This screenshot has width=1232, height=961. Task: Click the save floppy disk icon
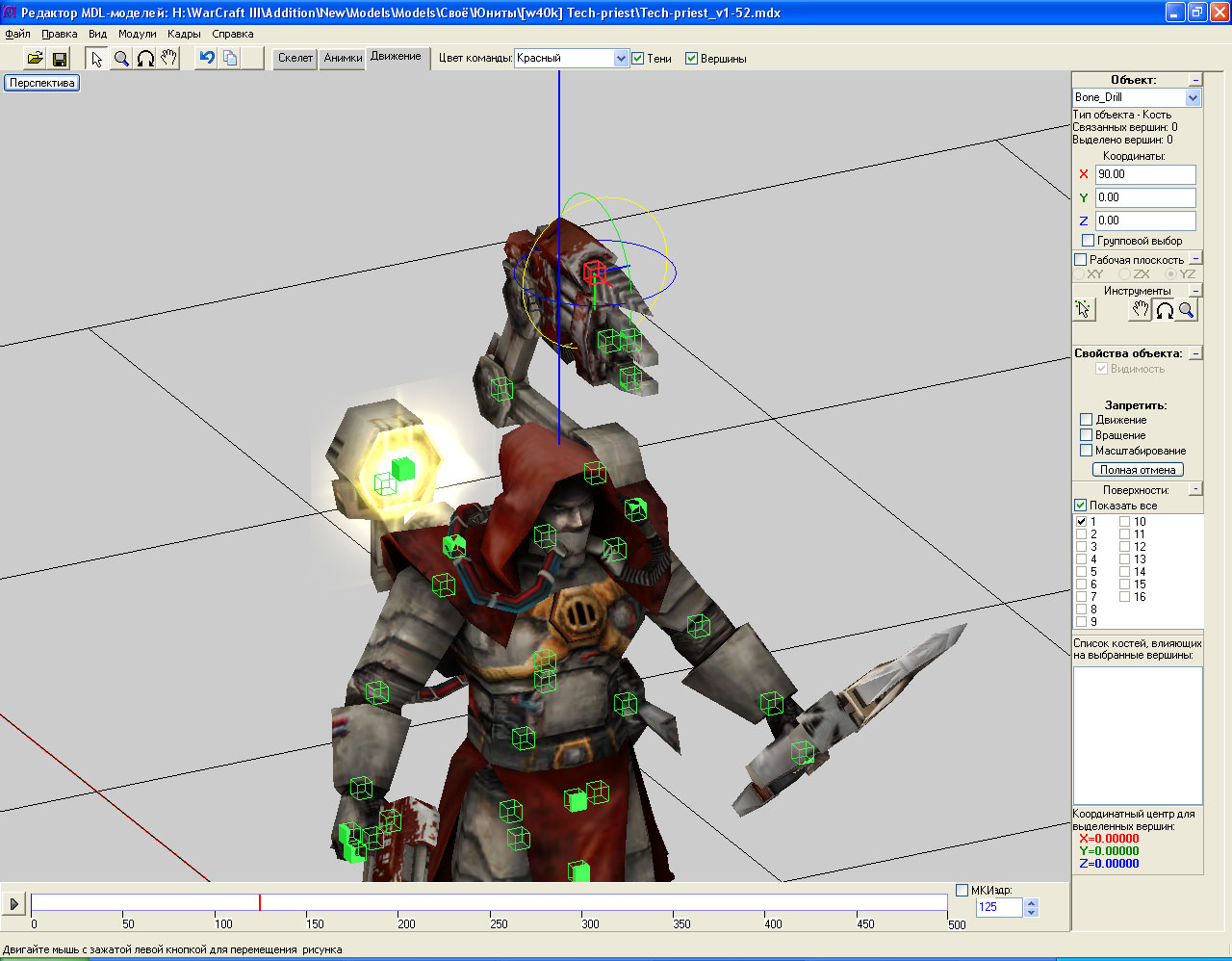tap(60, 59)
